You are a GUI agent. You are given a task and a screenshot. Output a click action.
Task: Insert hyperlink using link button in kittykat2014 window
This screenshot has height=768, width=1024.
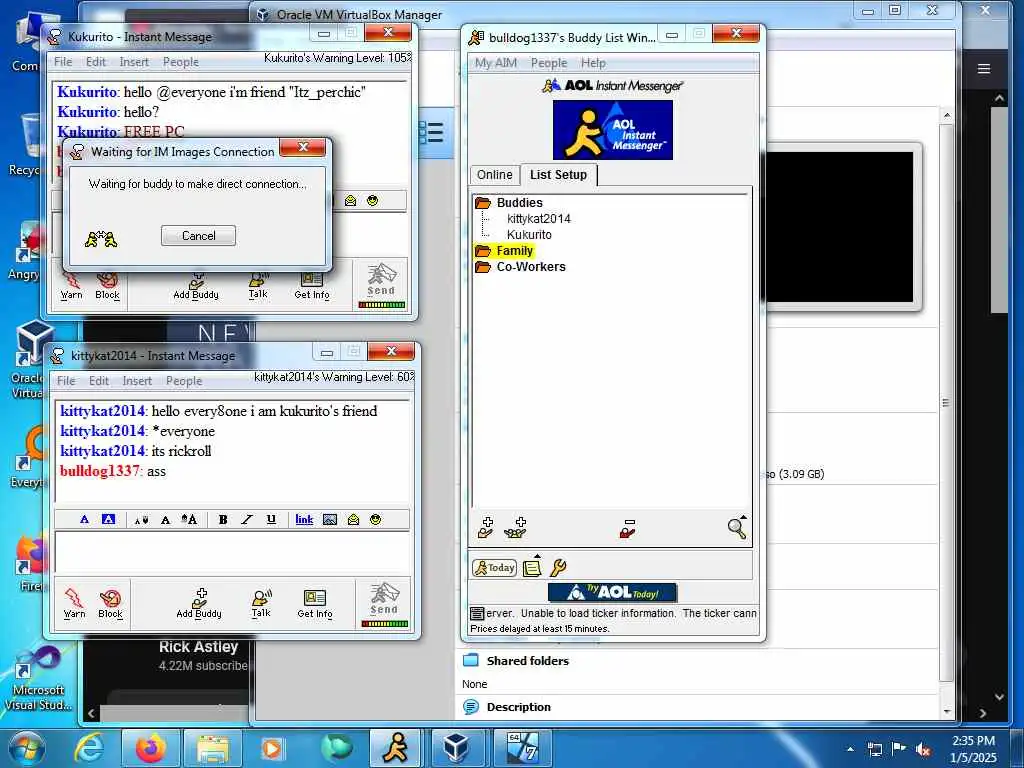click(304, 519)
